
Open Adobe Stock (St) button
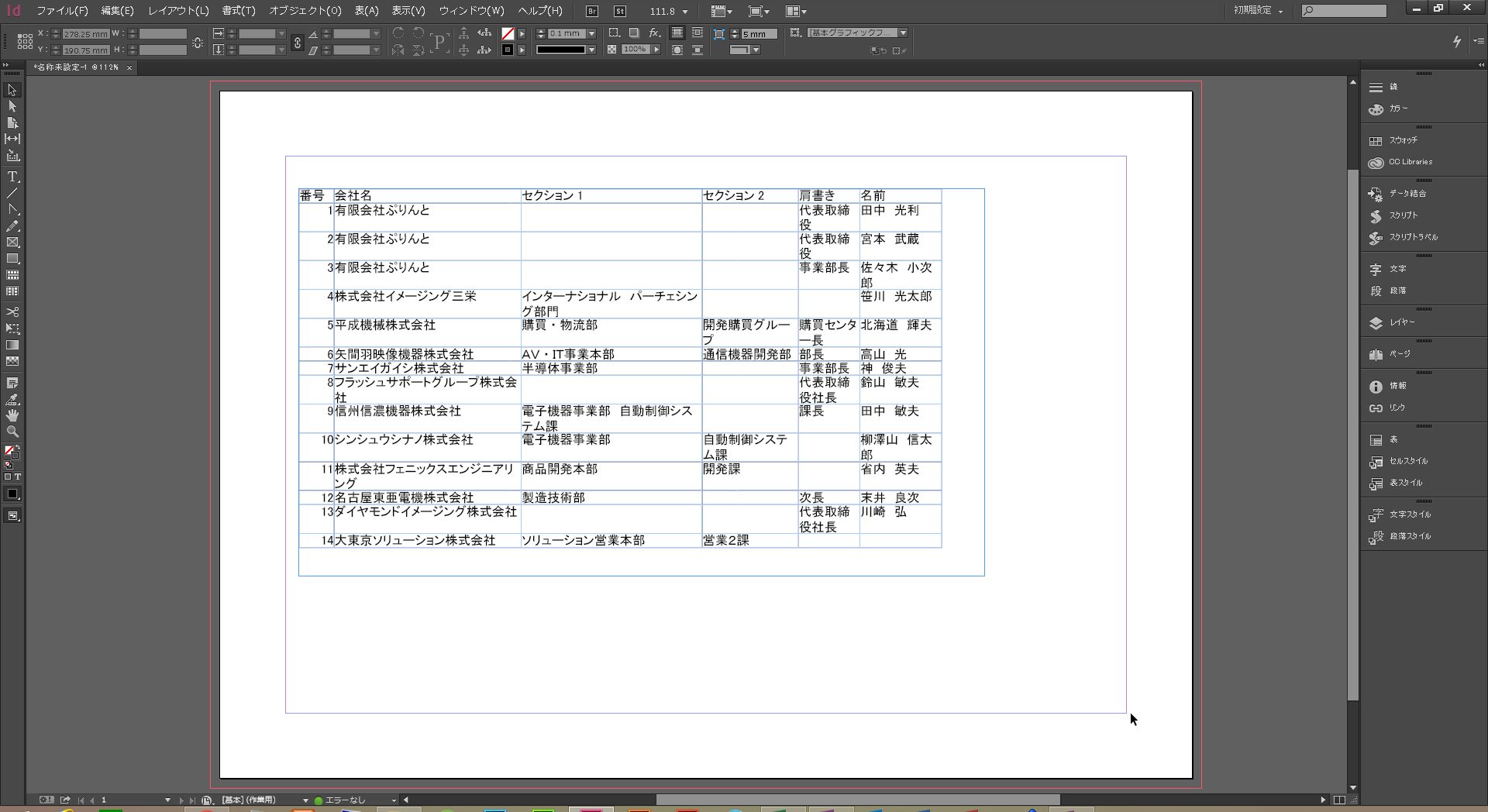[x=620, y=11]
